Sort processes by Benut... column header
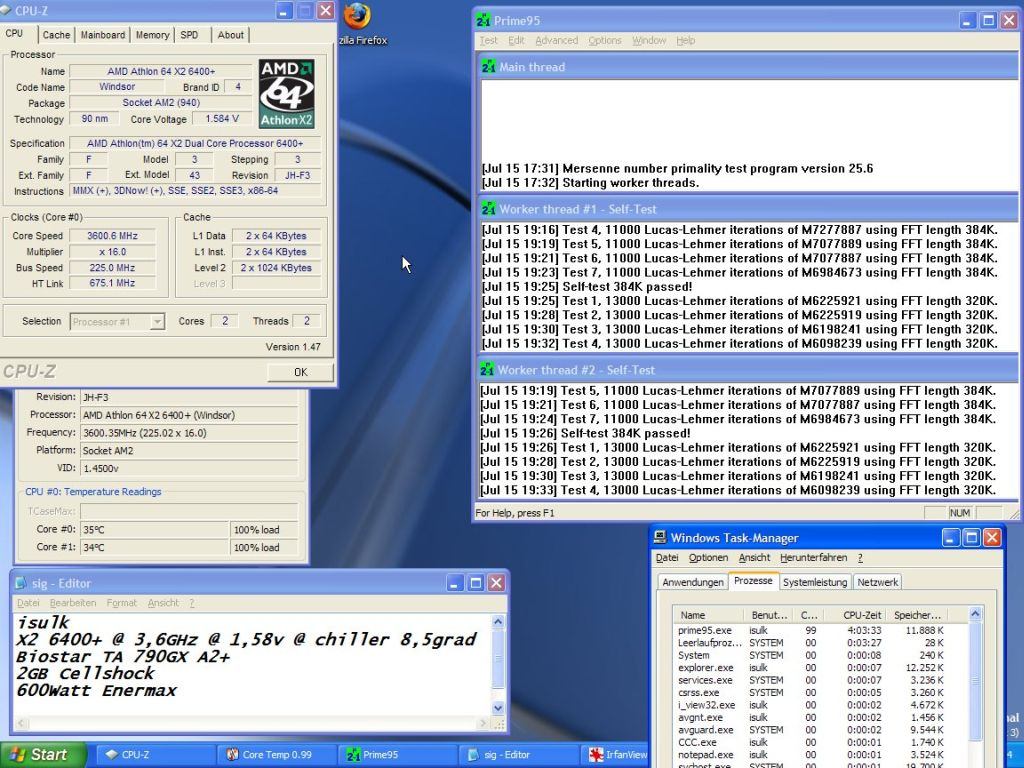Viewport: 1024px width, 768px height. point(769,615)
